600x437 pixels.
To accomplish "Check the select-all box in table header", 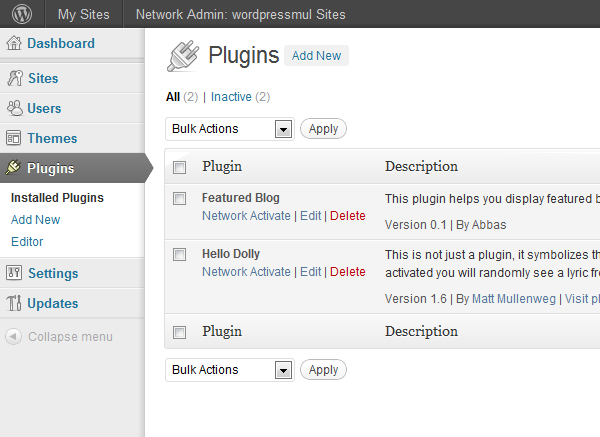I will [x=179, y=167].
